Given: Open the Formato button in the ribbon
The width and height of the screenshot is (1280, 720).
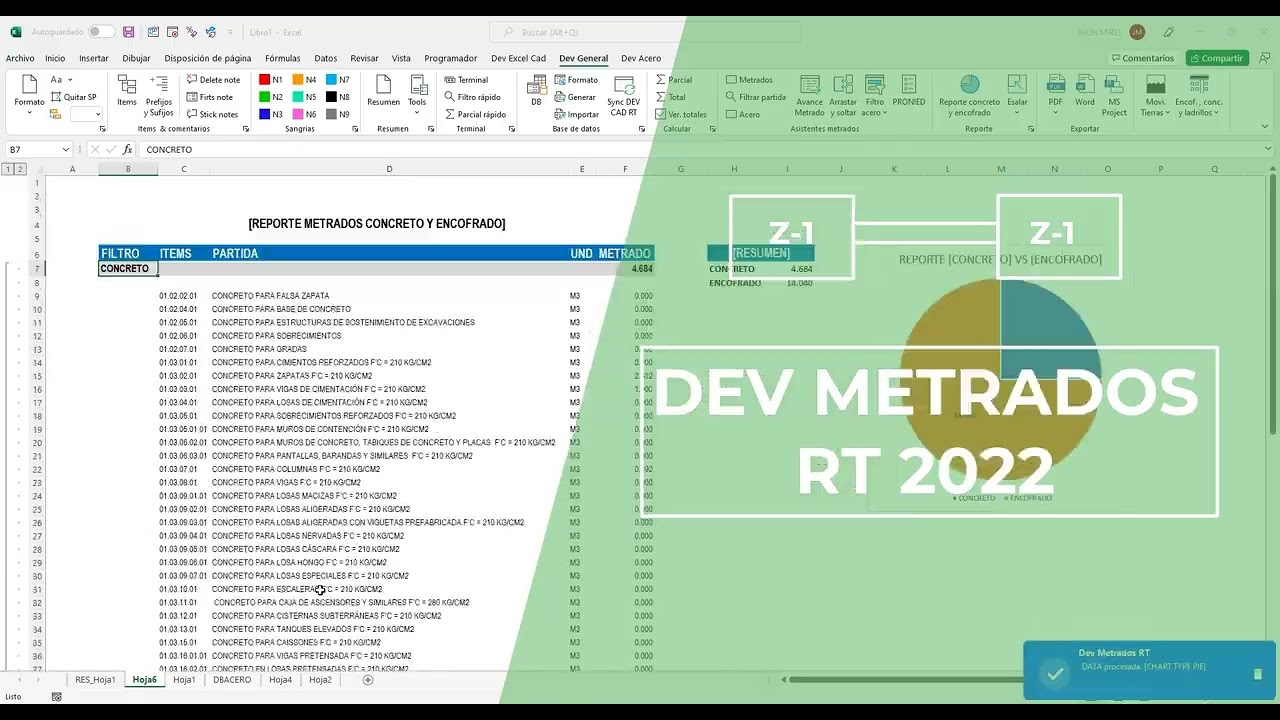Looking at the screenshot, I should [29, 95].
